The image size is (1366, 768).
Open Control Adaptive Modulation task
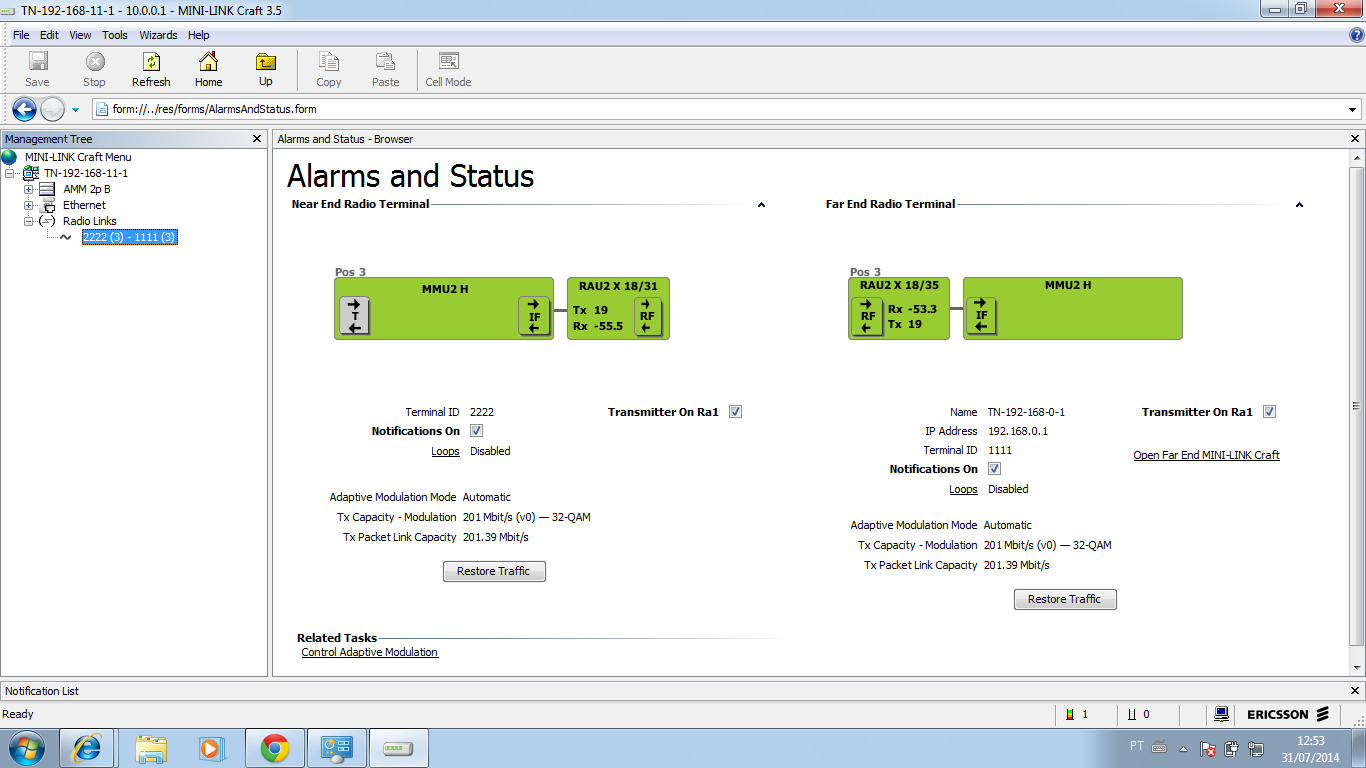370,652
